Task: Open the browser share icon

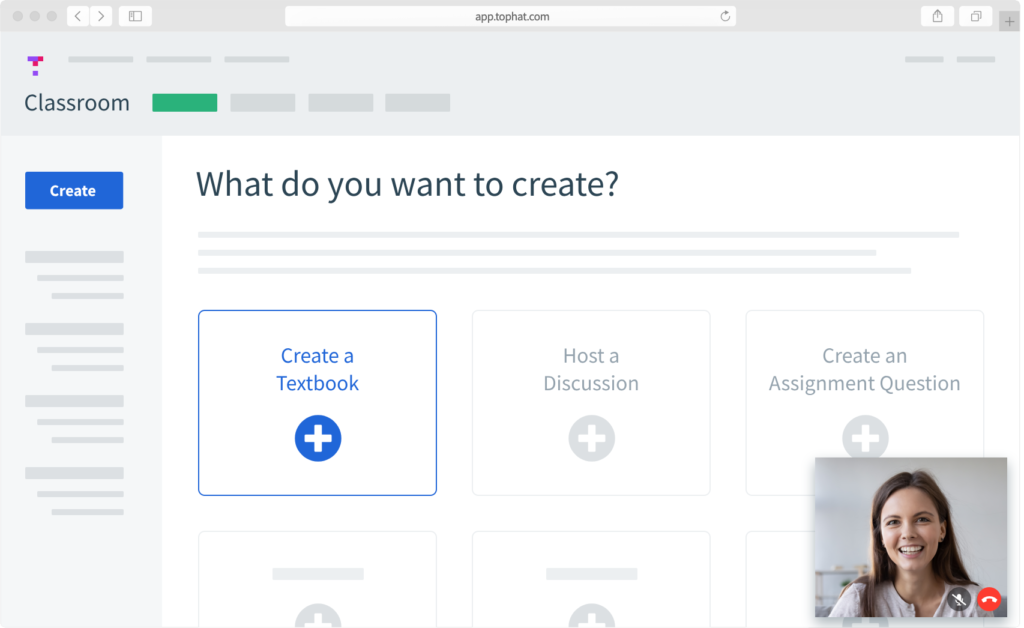Action: click(x=937, y=16)
